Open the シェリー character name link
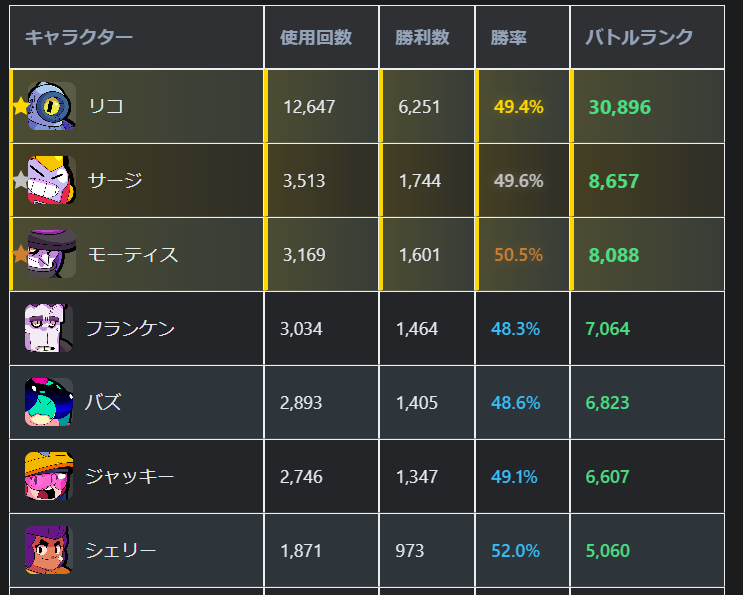The height and width of the screenshot is (595, 743). click(x=121, y=550)
